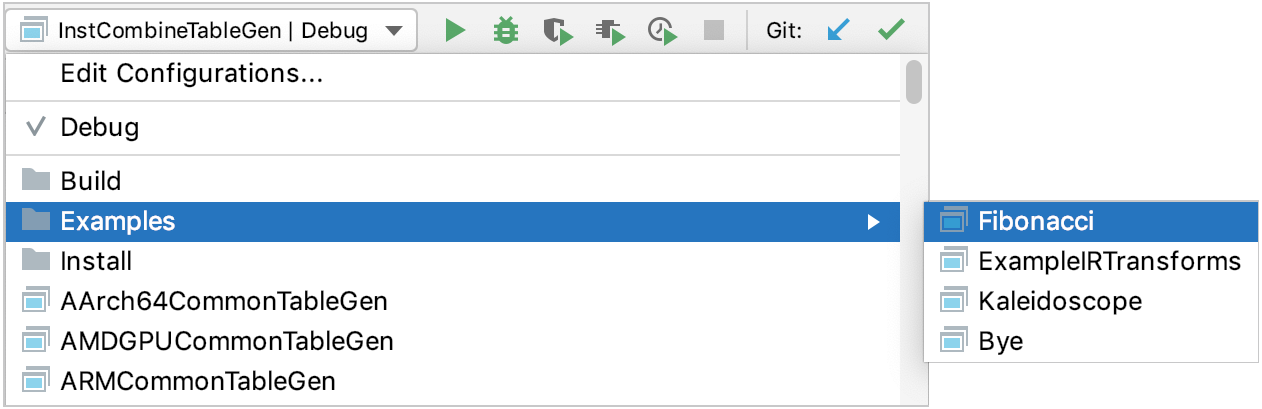Viewport: 1262px width, 409px height.
Task: Pick ExampleIRTransforms target from submenu
Action: pyautogui.click(x=1092, y=261)
